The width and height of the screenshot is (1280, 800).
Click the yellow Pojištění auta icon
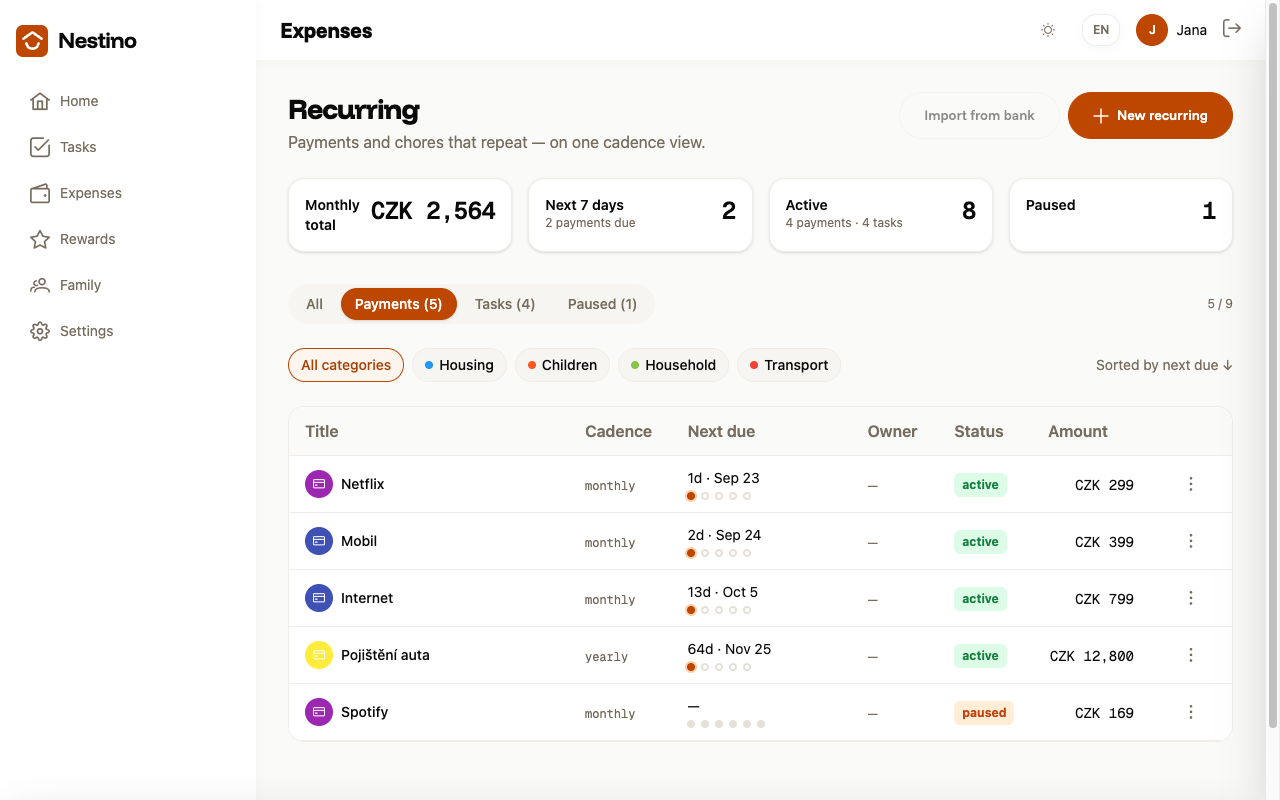[x=319, y=655]
